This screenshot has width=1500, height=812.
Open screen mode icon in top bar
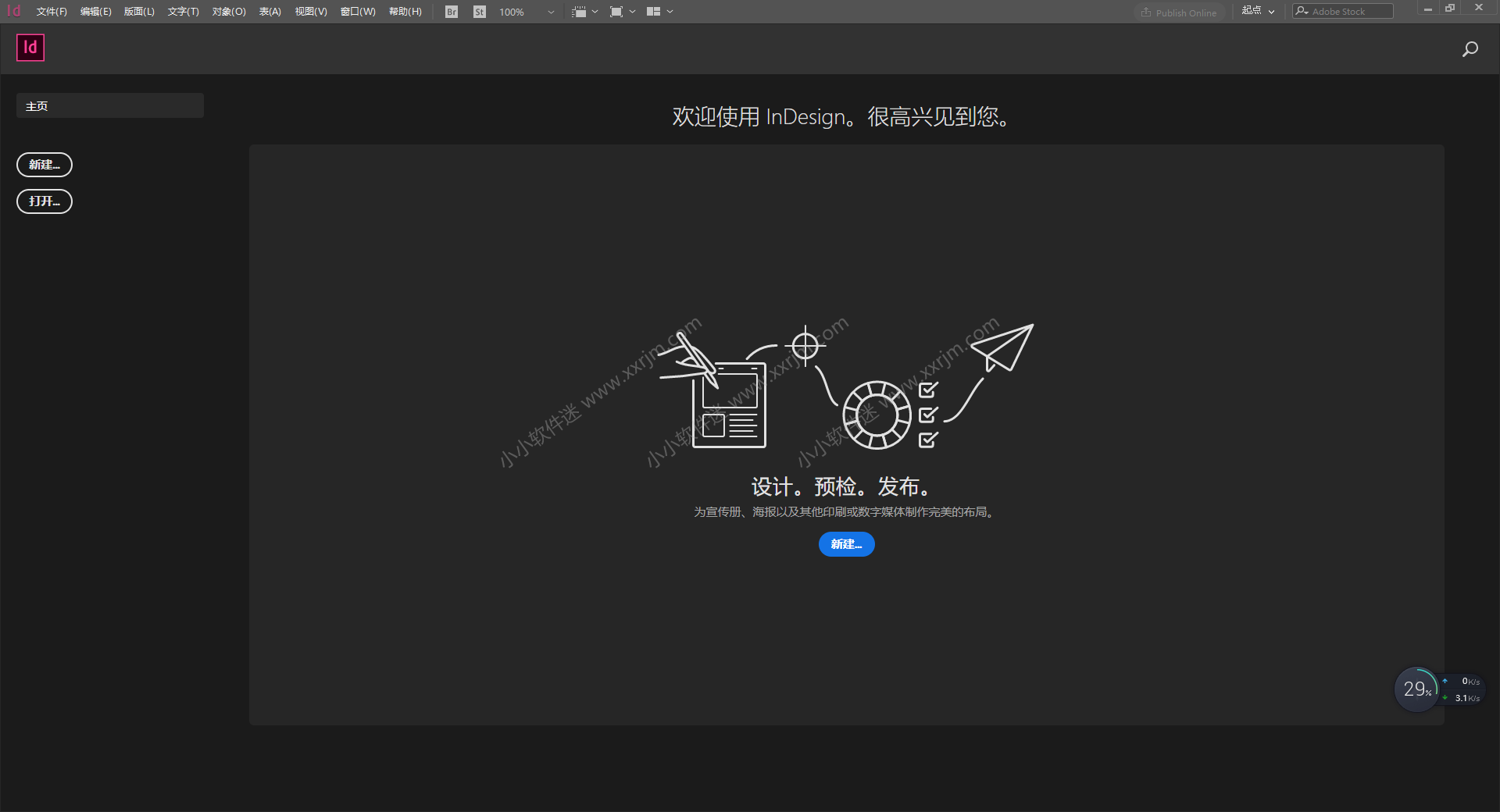616,12
